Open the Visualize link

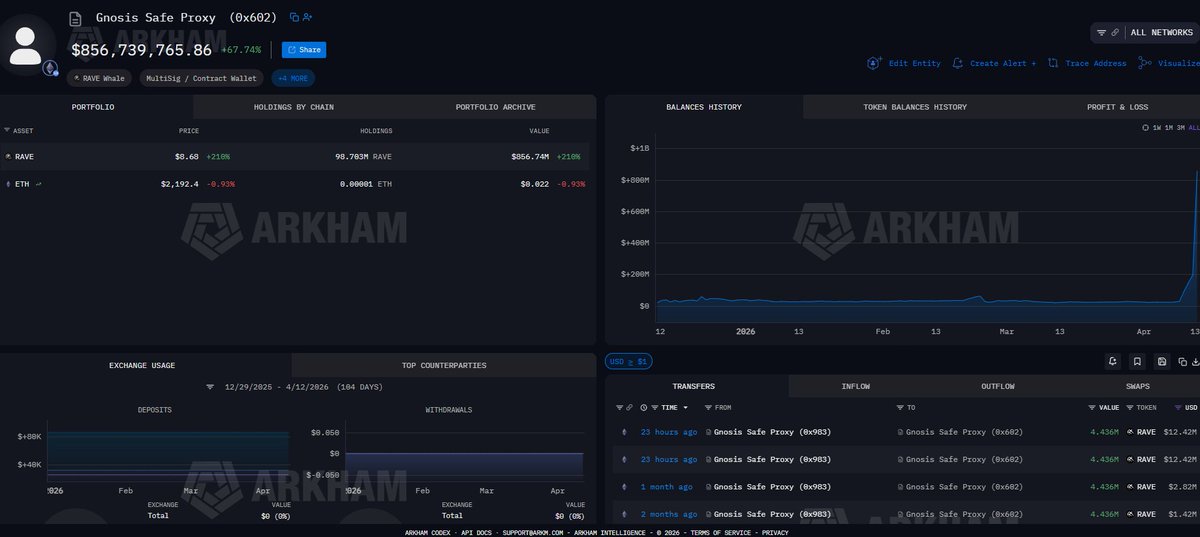tap(1178, 63)
